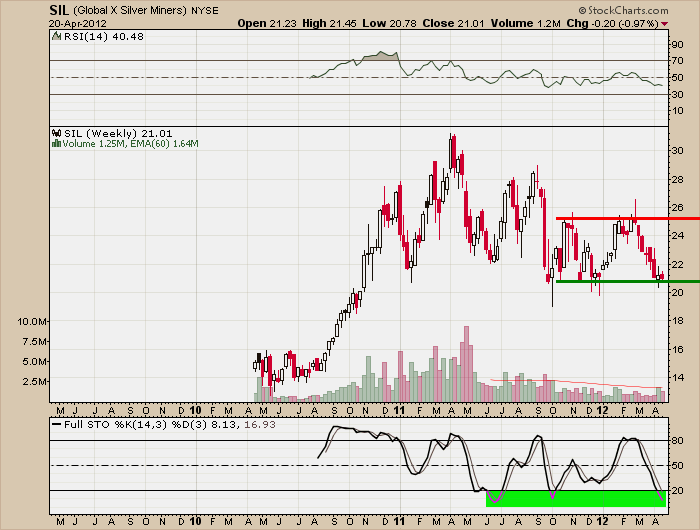Click the 22 label on price axis

point(678,264)
